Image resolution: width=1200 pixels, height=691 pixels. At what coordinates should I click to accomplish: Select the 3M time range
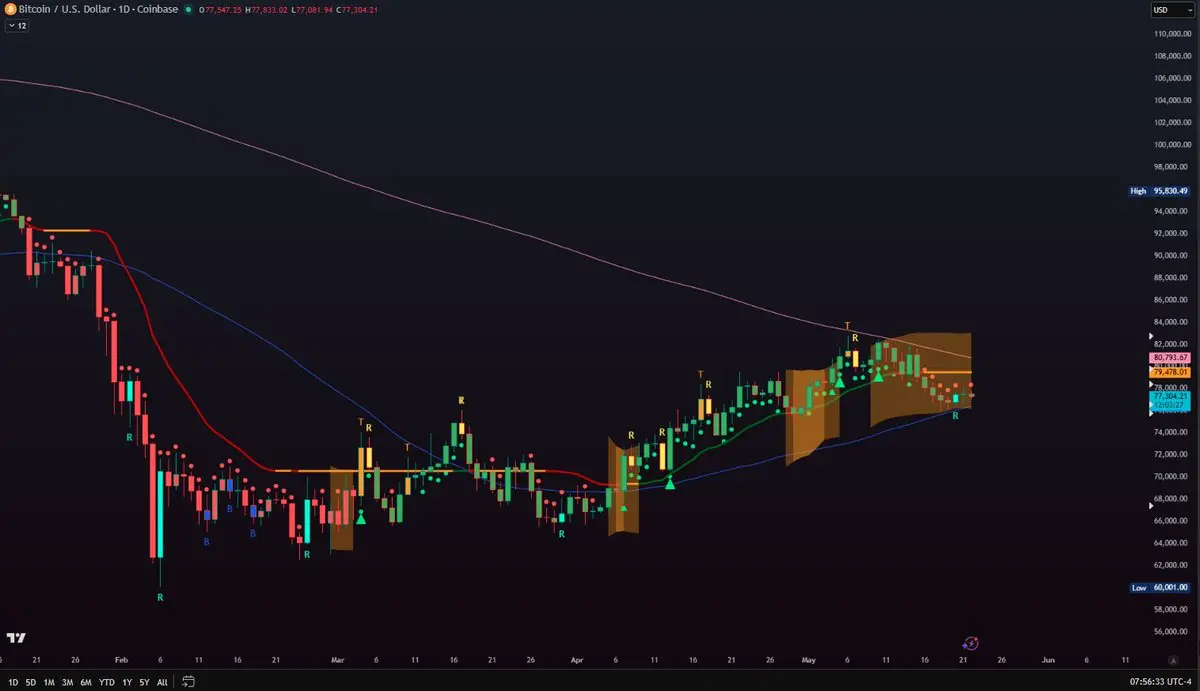pyautogui.click(x=67, y=682)
